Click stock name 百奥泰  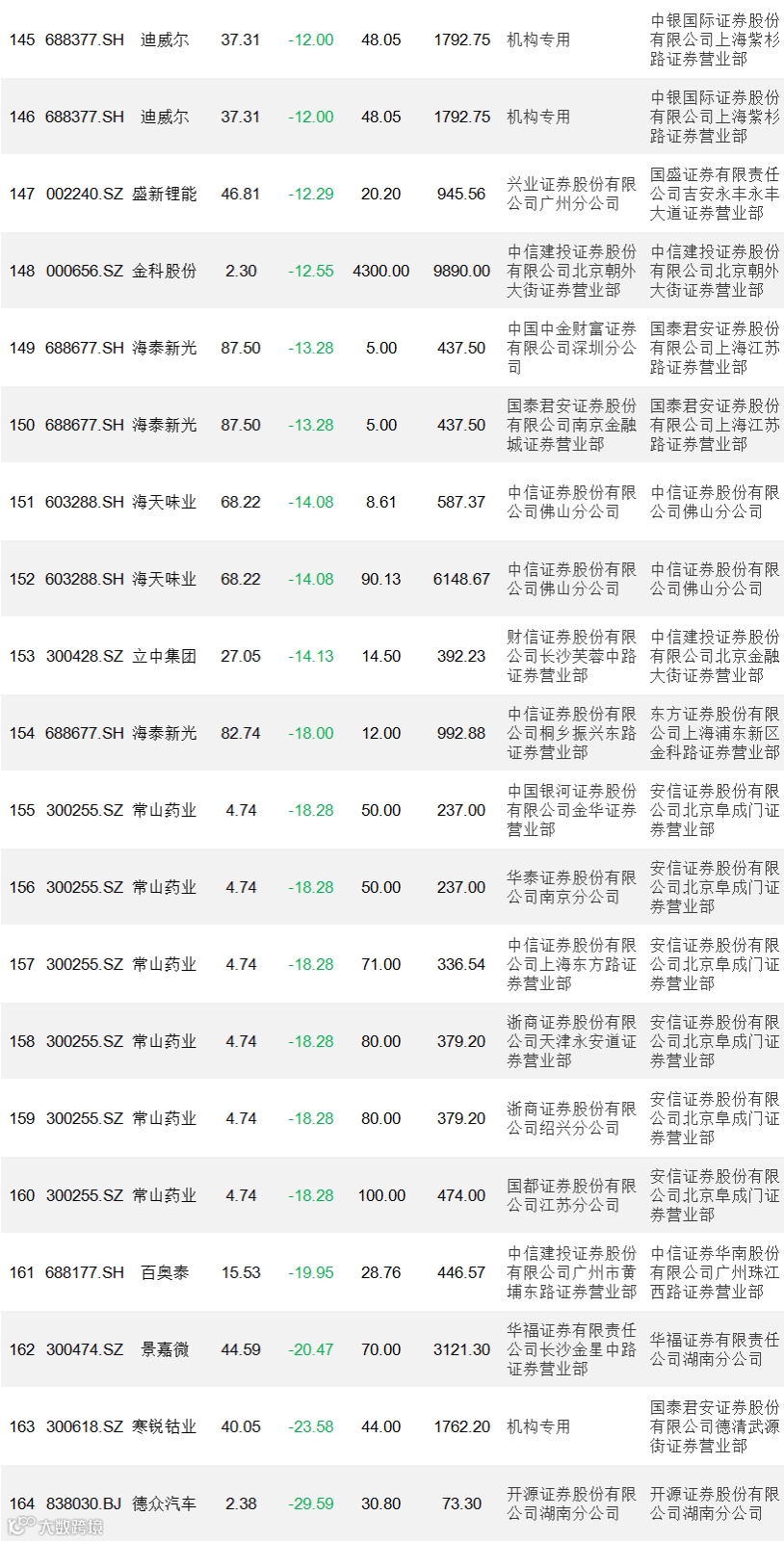pos(165,1272)
